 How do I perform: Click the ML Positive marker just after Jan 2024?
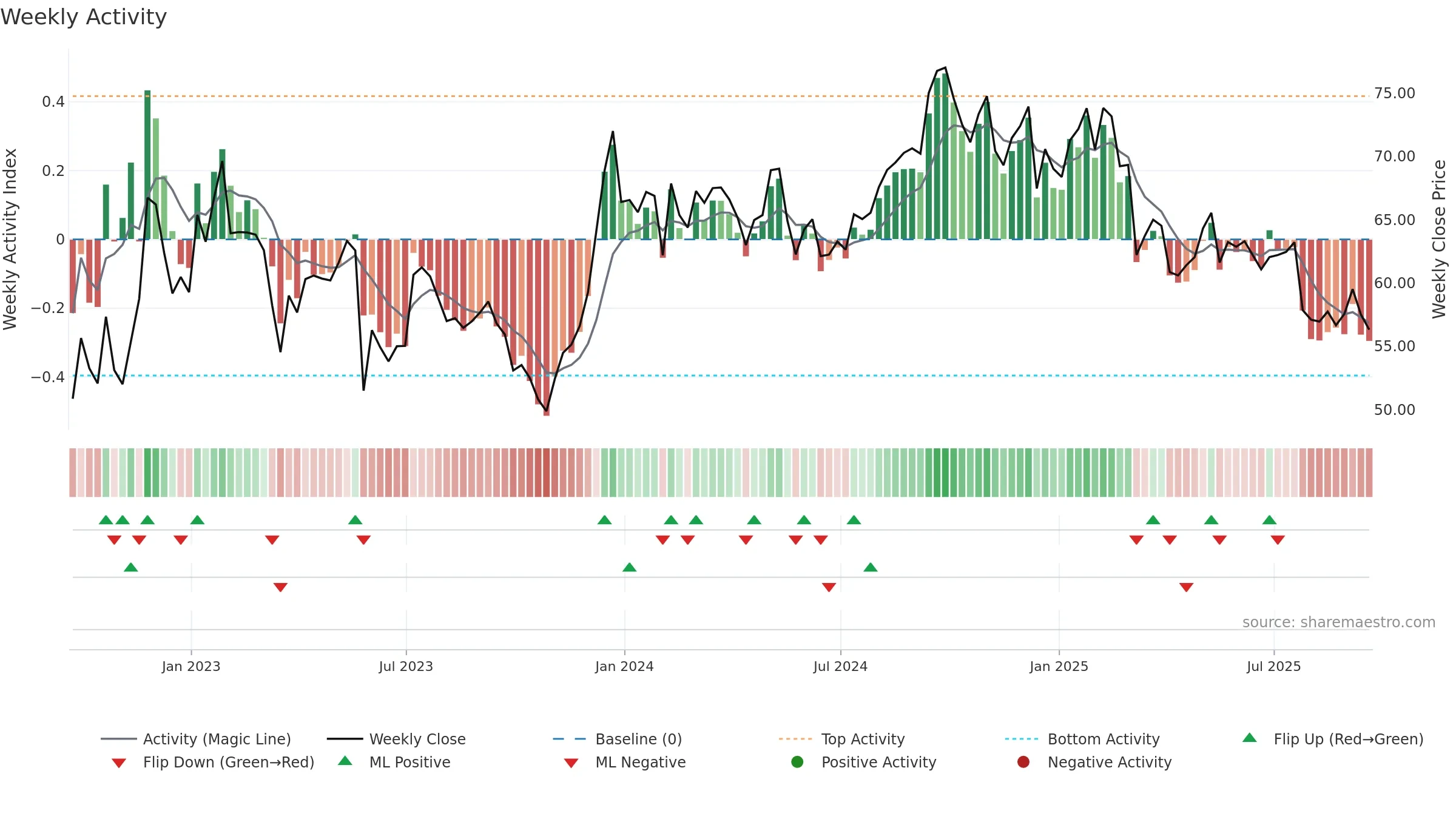(630, 567)
